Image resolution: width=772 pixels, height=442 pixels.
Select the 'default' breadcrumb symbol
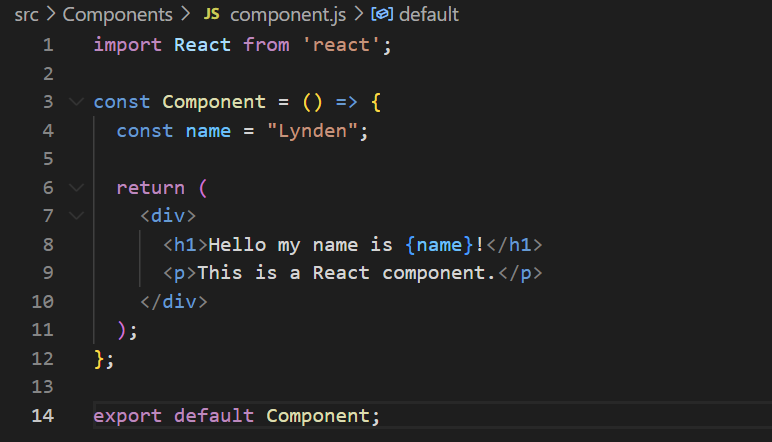coord(429,15)
